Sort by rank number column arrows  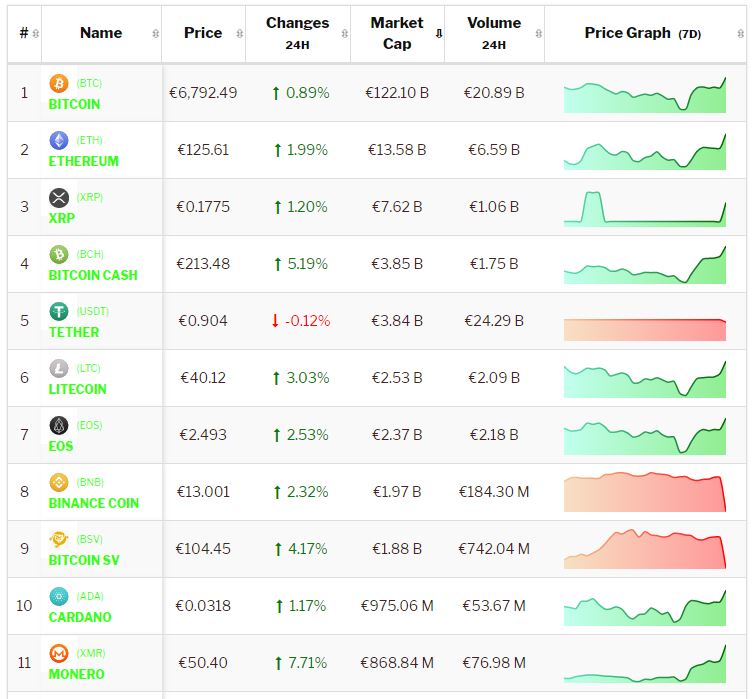click(x=36, y=33)
